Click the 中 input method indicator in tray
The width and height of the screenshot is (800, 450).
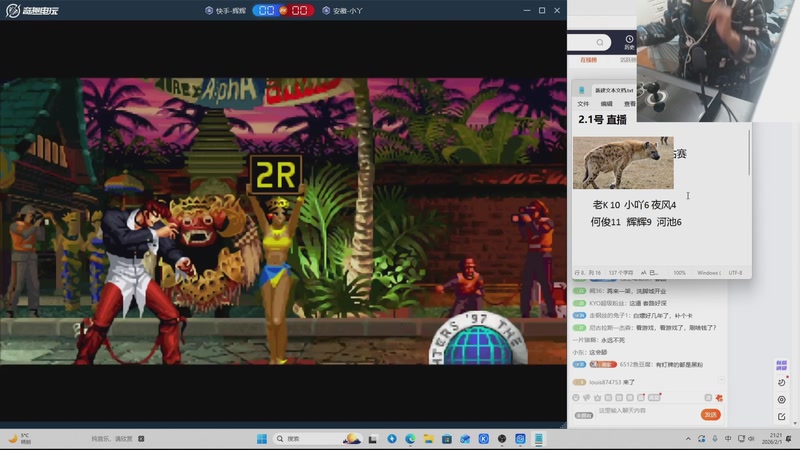(728, 439)
